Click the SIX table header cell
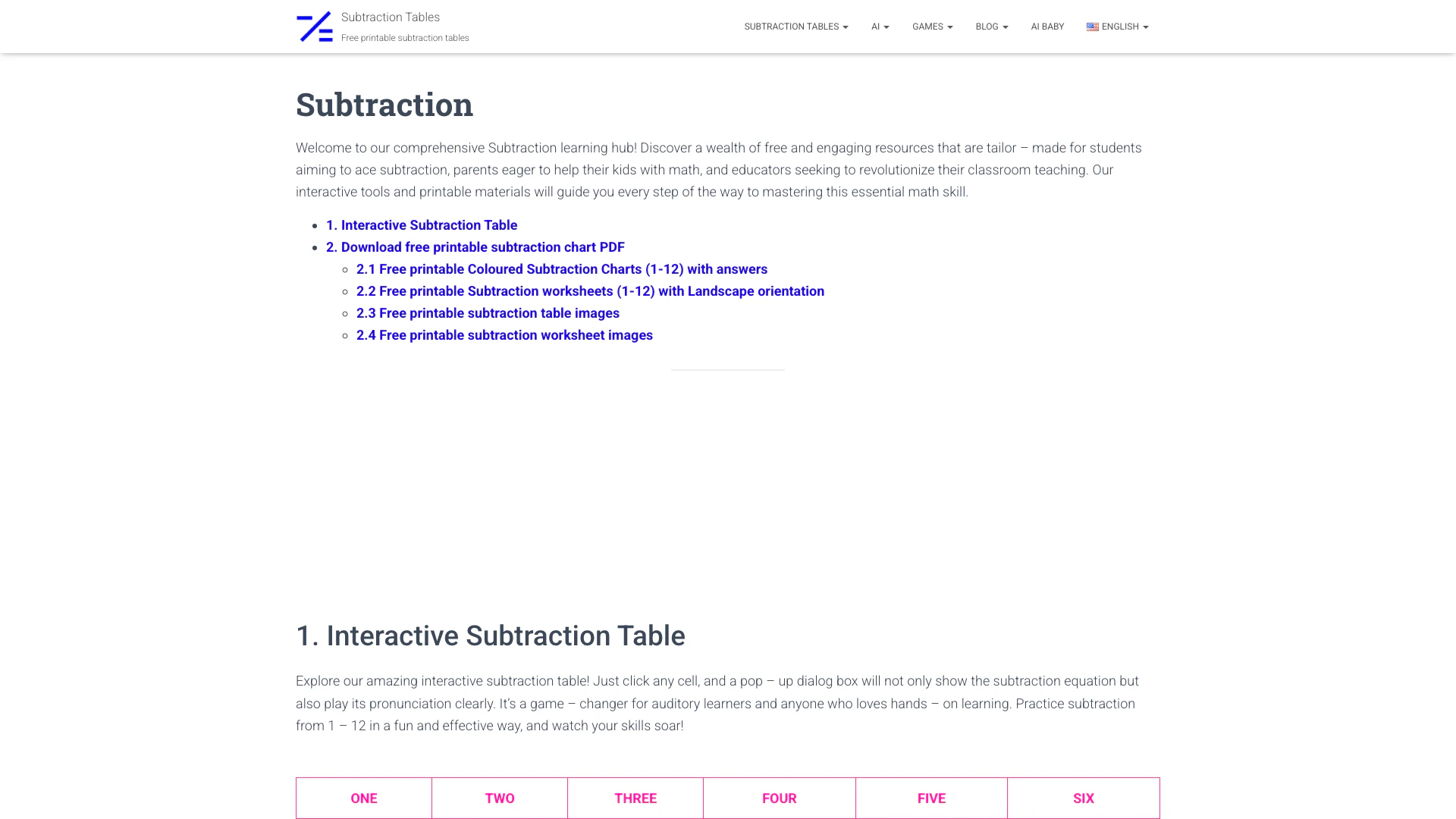Image resolution: width=1456 pixels, height=819 pixels. [x=1084, y=798]
